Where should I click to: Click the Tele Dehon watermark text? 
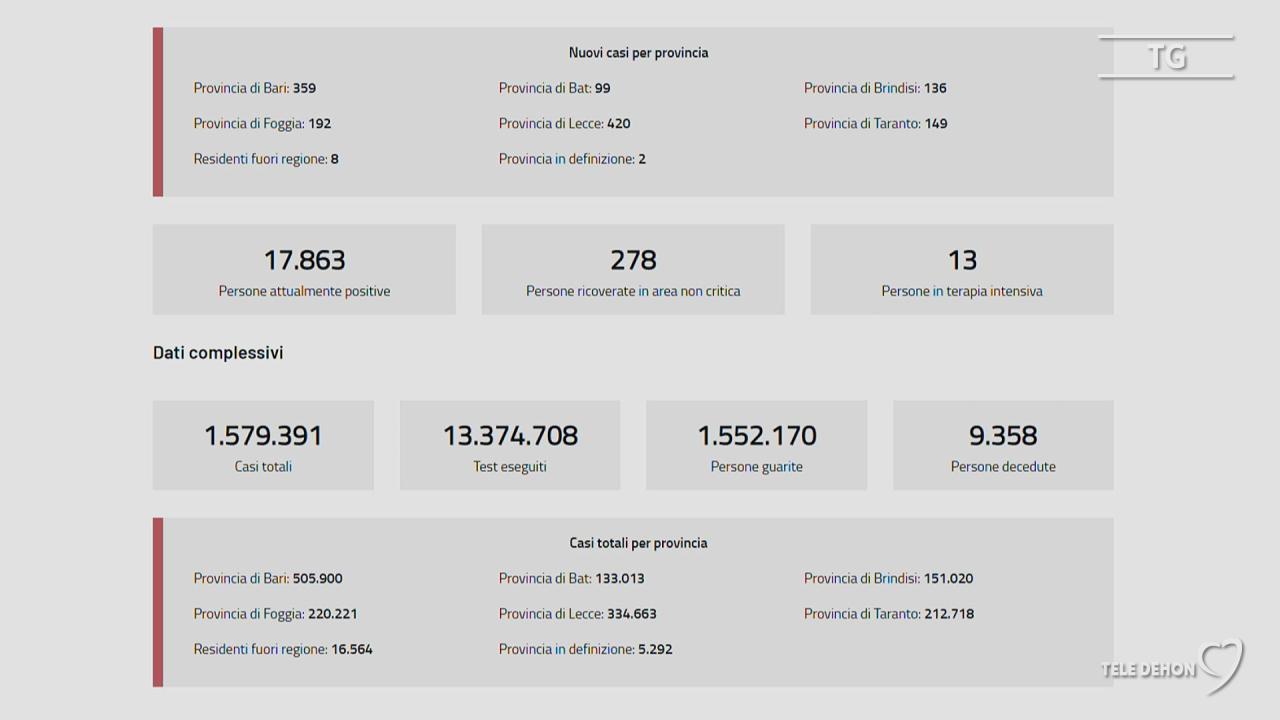click(x=1148, y=670)
